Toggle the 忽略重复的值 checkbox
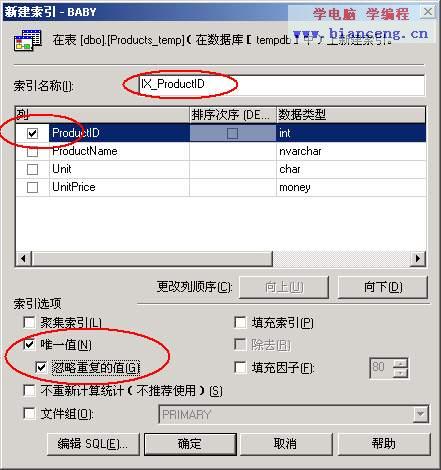 coord(41,367)
